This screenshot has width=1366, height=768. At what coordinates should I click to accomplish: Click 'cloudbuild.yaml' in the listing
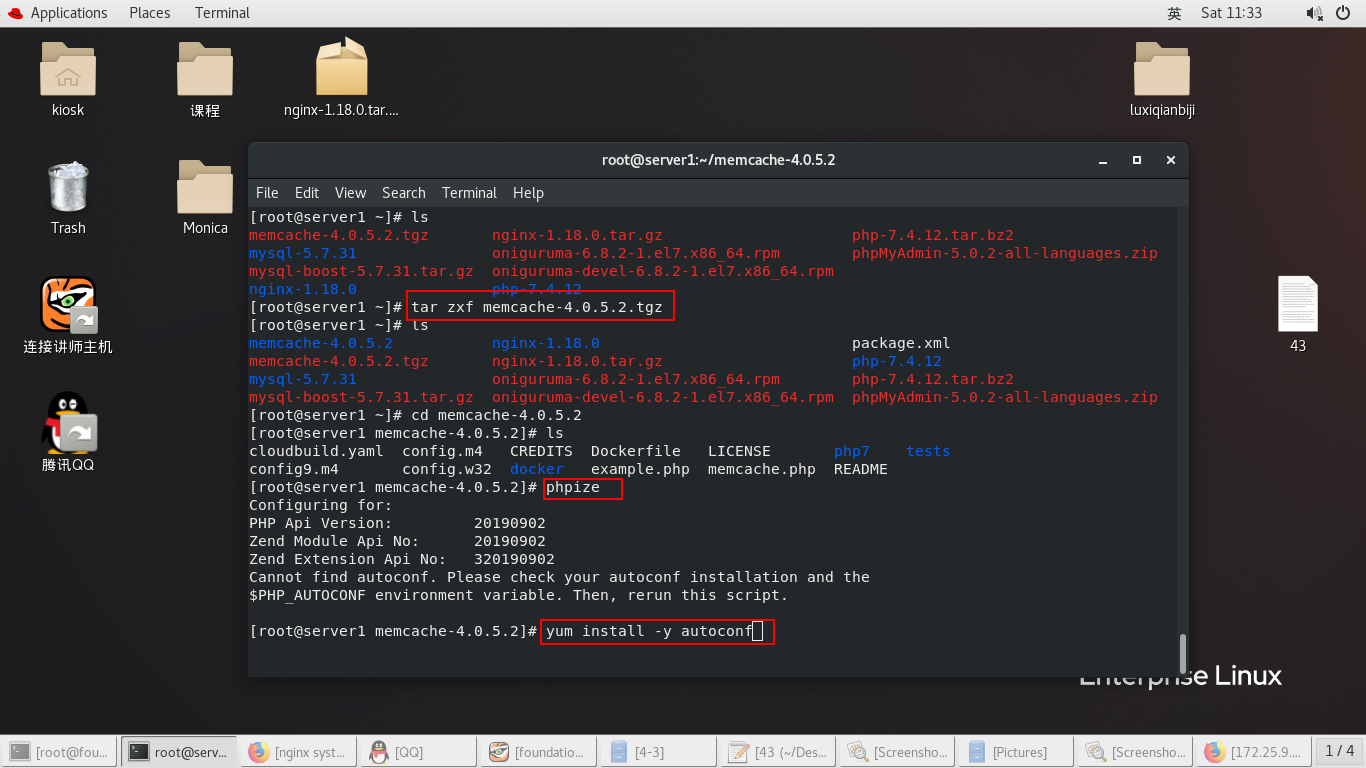(316, 451)
